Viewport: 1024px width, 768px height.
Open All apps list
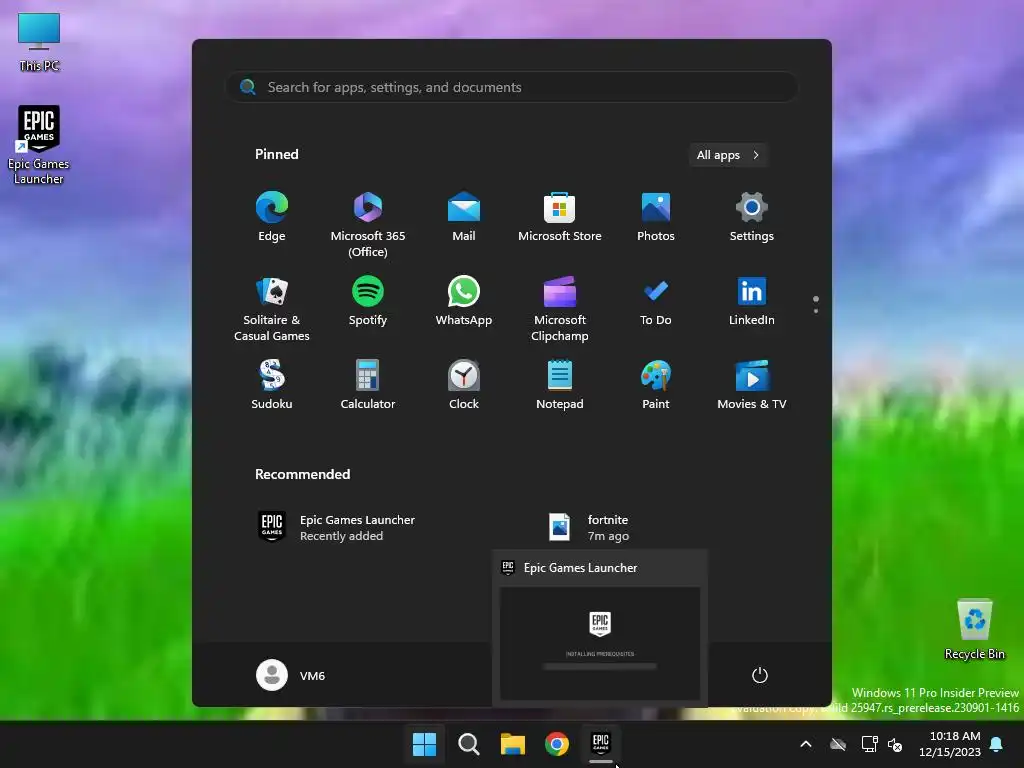(728, 155)
